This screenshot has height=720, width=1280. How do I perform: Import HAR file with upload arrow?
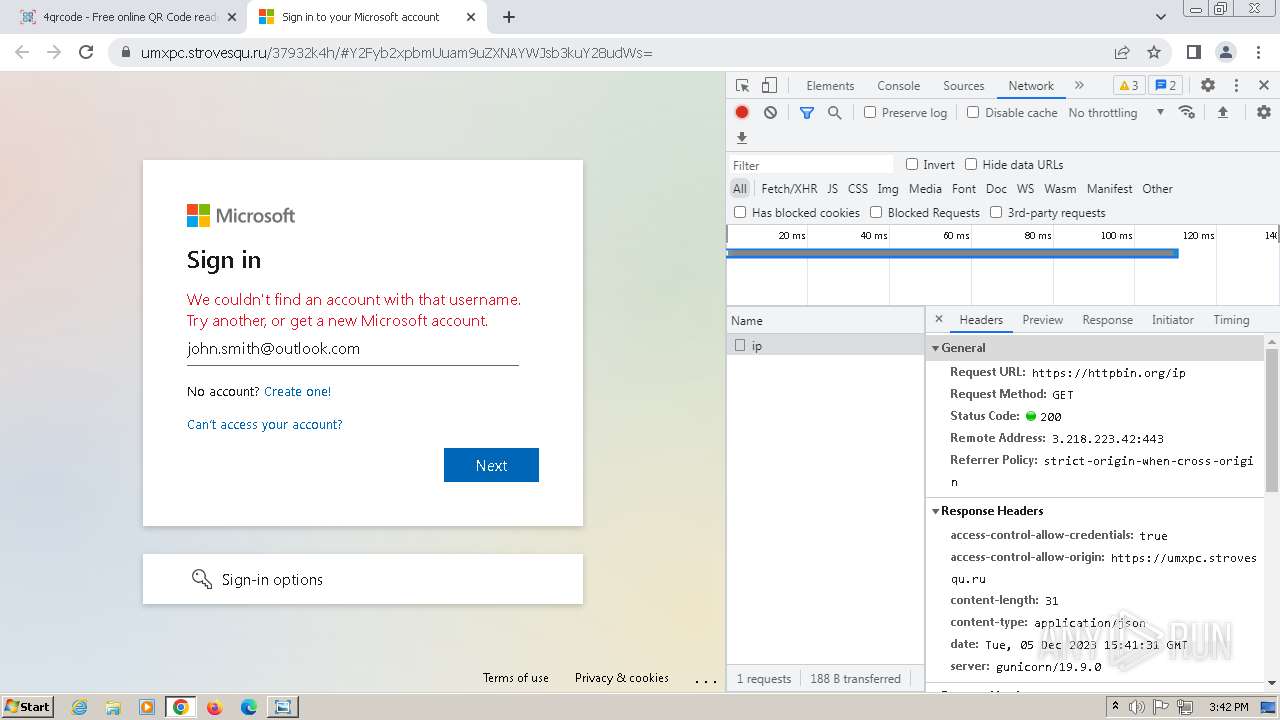point(1222,112)
